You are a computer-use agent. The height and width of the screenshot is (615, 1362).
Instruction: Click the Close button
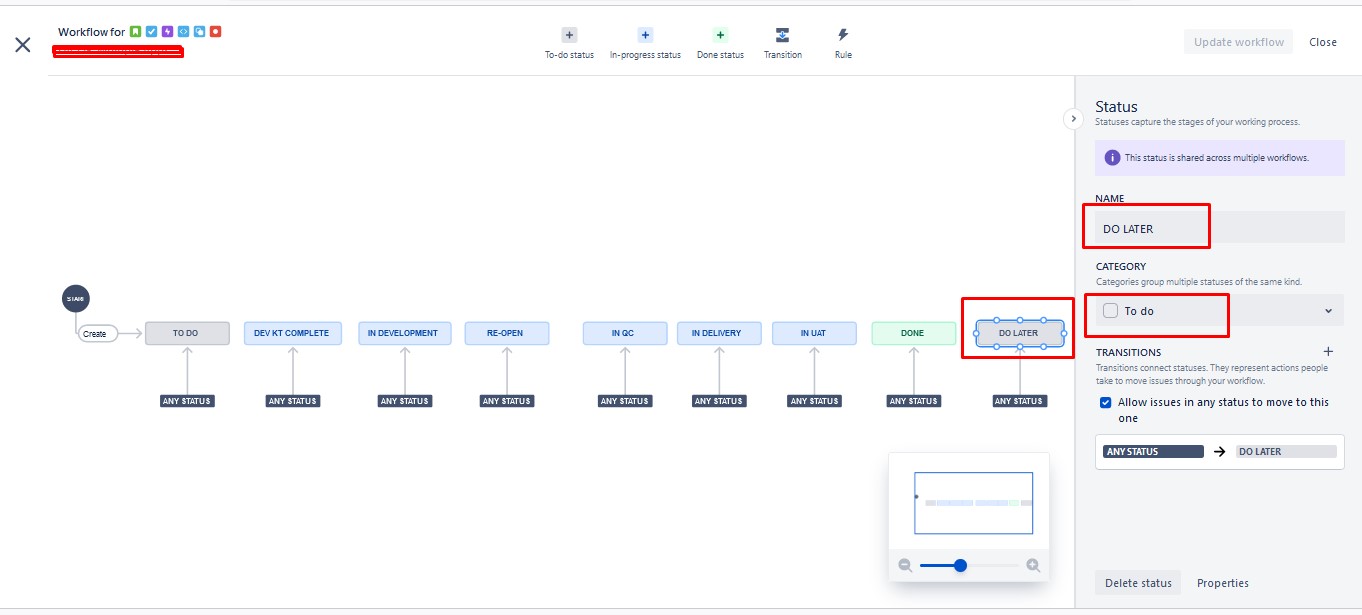[x=1322, y=42]
